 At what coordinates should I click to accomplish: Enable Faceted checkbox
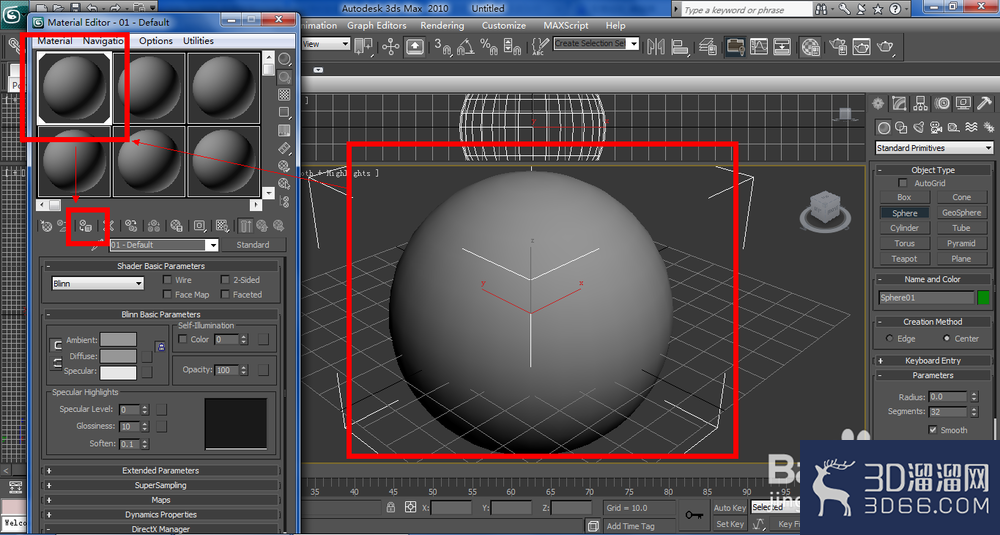225,294
